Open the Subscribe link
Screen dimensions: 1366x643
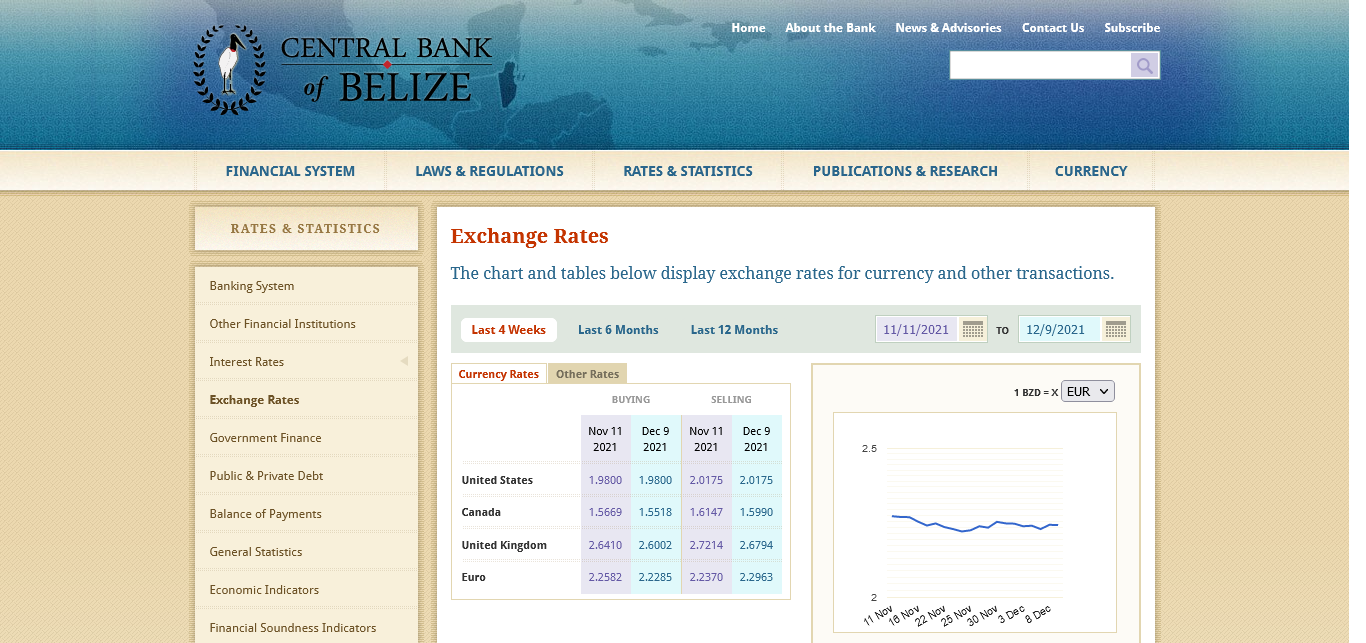coord(1132,28)
